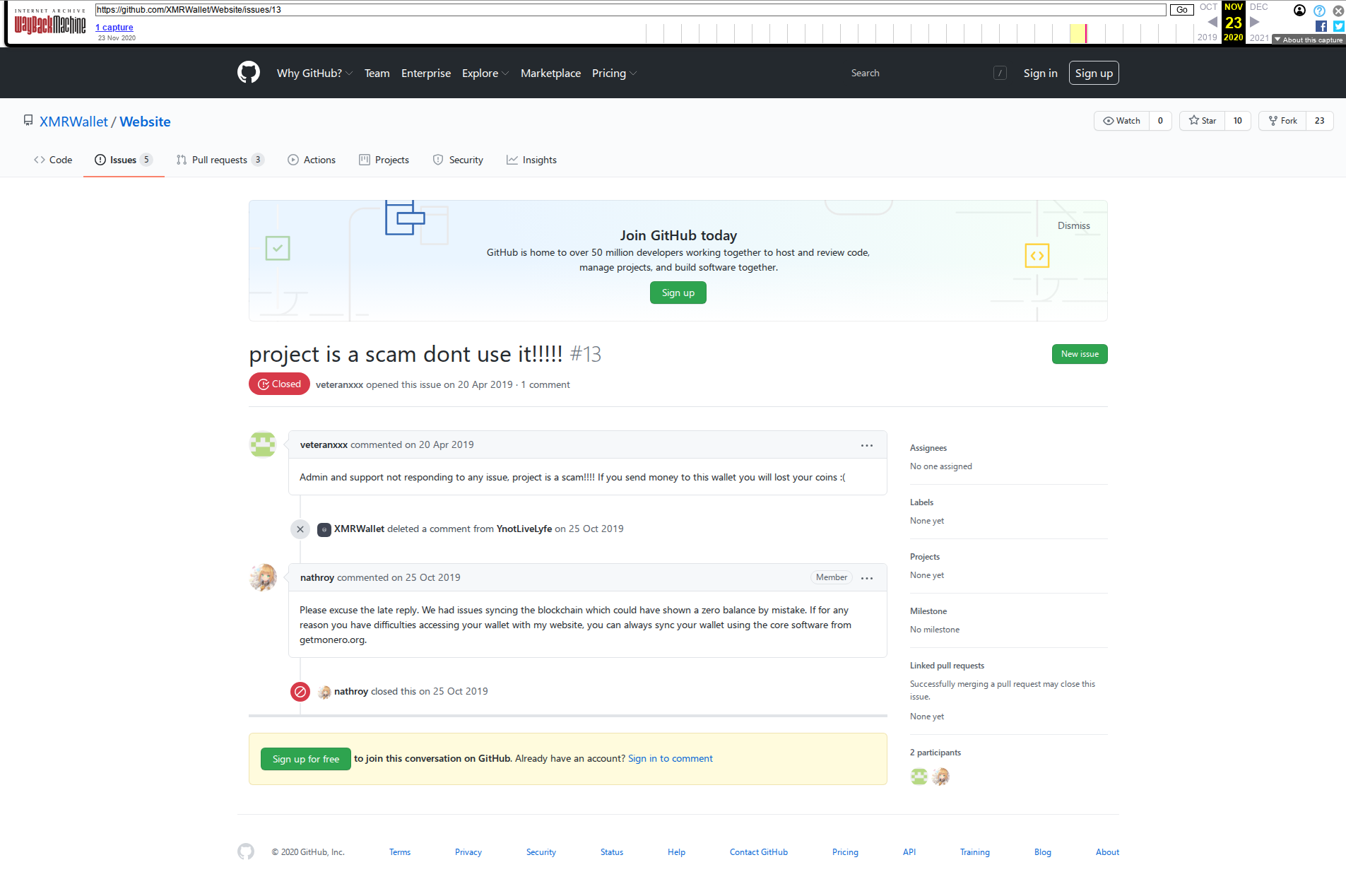Screen dimensions: 1346x896
Task: Open the three-dot menu on nathroy's comment
Action: tap(867, 578)
